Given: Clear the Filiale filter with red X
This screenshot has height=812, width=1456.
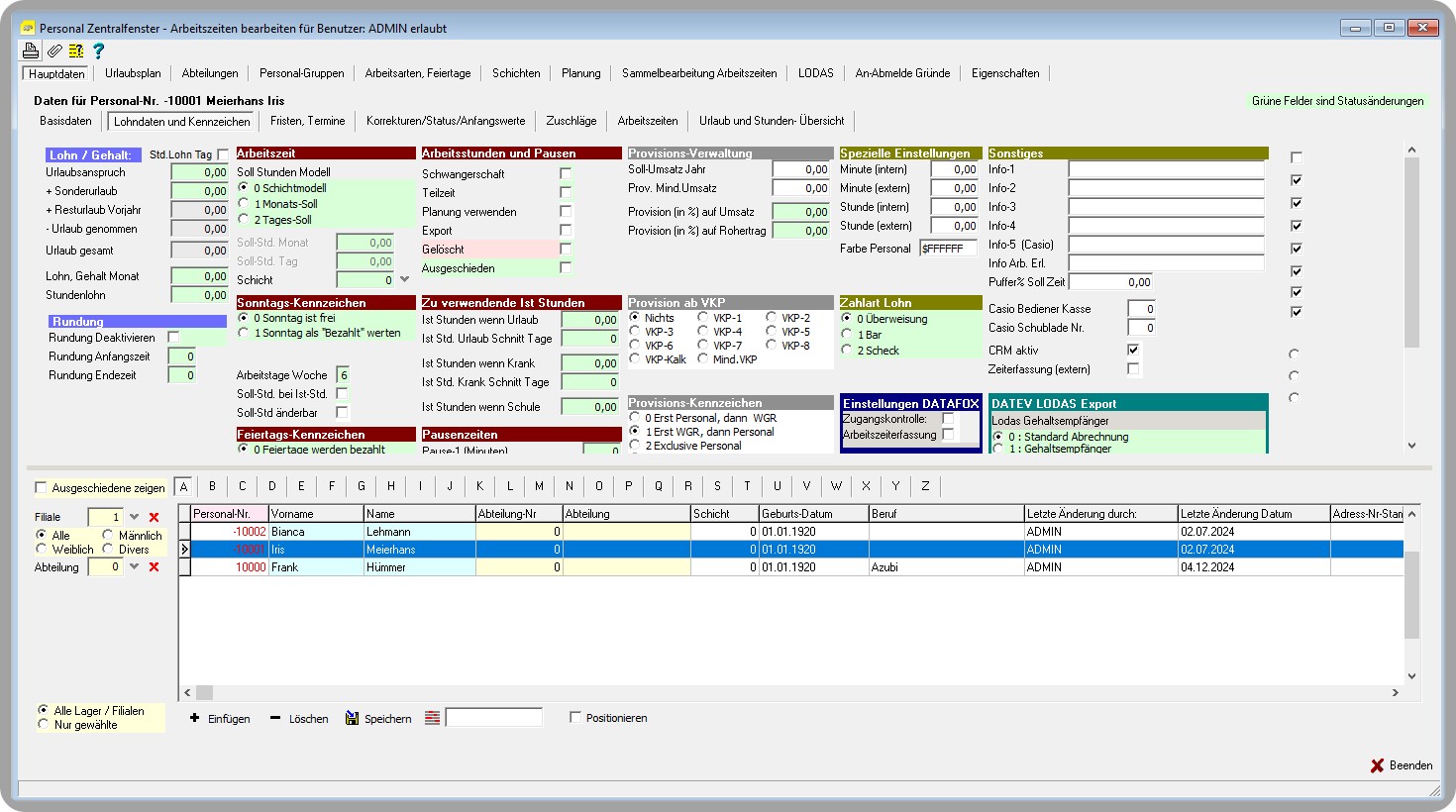Looking at the screenshot, I should click(154, 517).
